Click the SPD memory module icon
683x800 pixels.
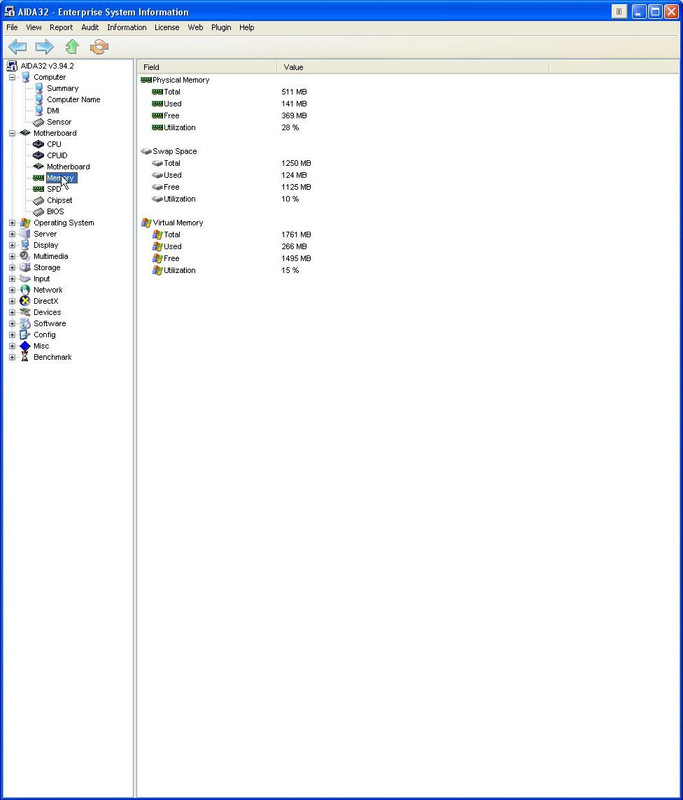coord(38,189)
